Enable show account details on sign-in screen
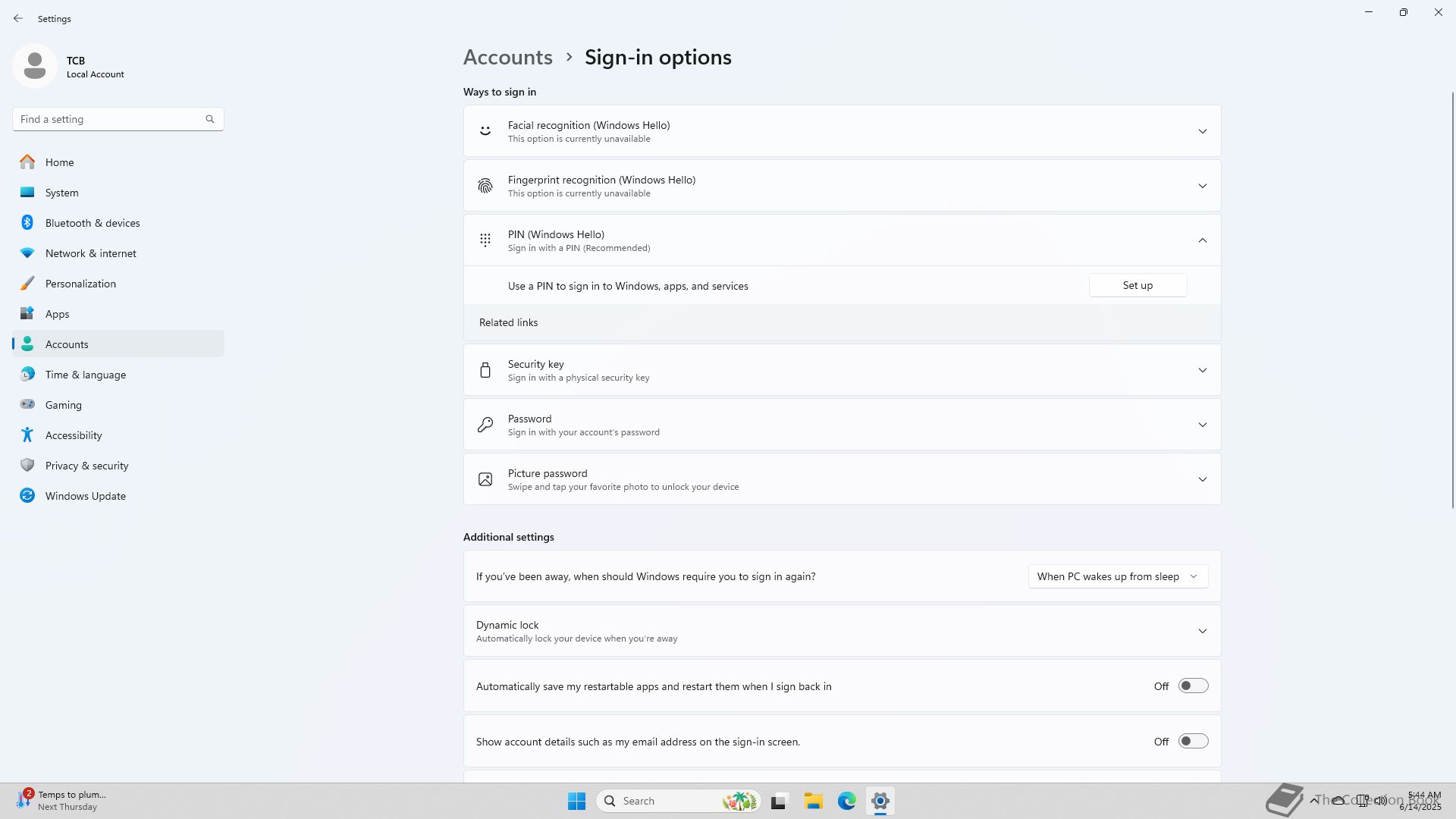The height and width of the screenshot is (819, 1456). tap(1192, 742)
